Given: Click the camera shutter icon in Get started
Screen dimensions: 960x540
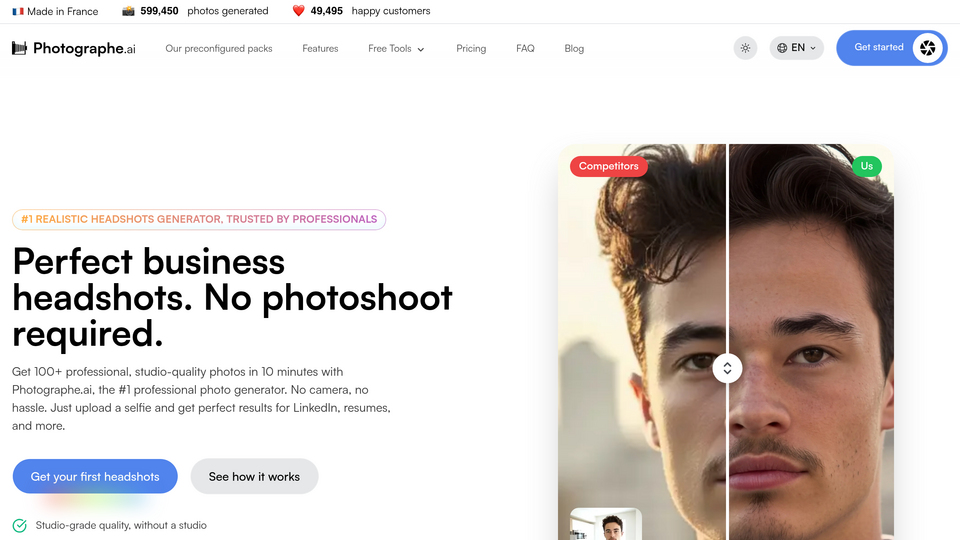Looking at the screenshot, I should pyautogui.click(x=928, y=48).
